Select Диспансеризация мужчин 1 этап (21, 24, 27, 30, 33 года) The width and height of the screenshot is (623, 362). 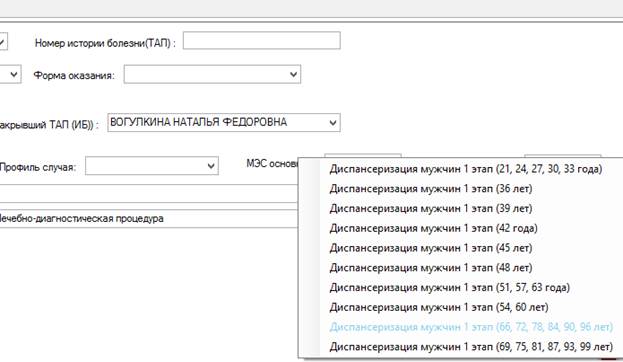(x=465, y=169)
